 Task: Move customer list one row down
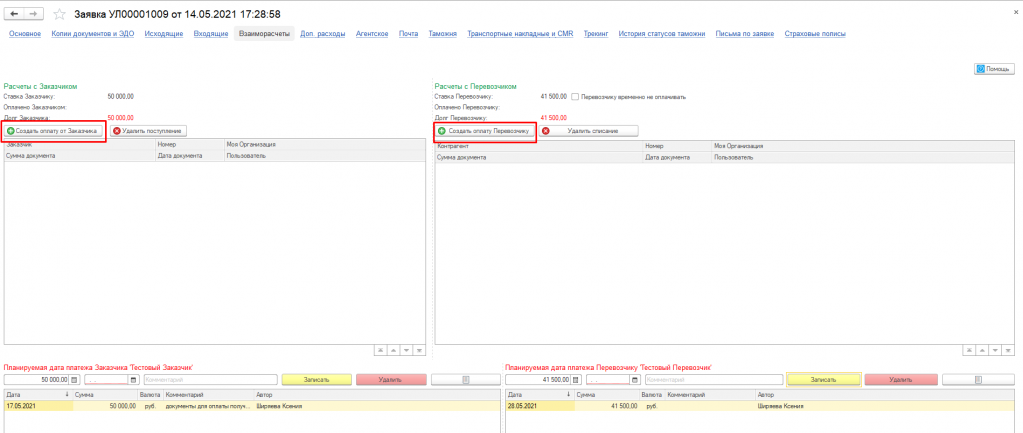406,350
